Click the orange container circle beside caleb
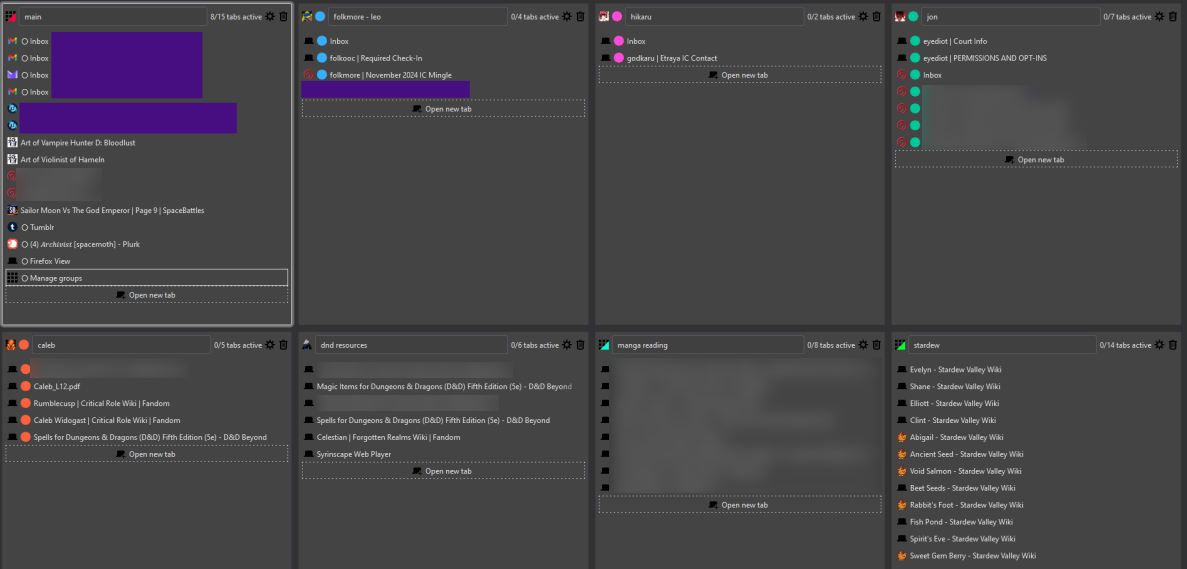1187x569 pixels. [24, 345]
